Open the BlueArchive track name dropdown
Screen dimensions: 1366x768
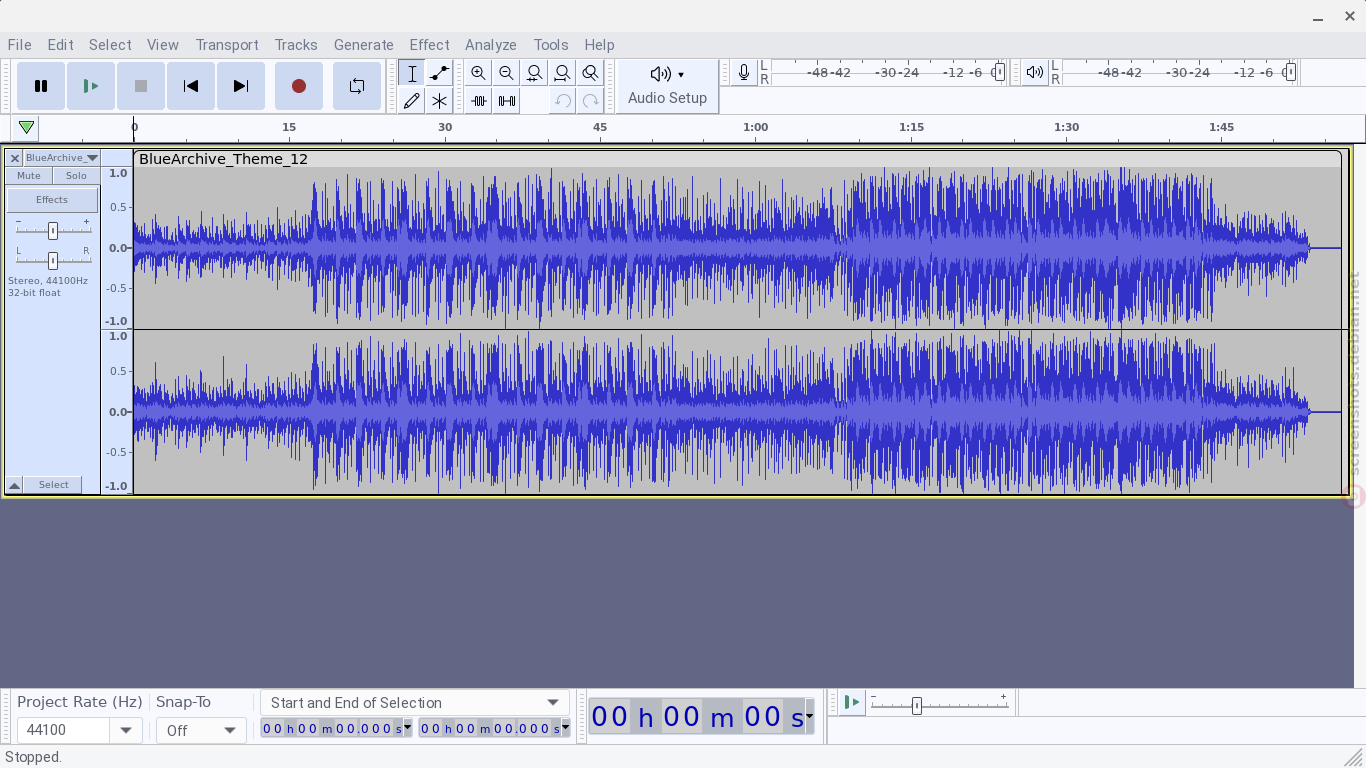tap(62, 158)
